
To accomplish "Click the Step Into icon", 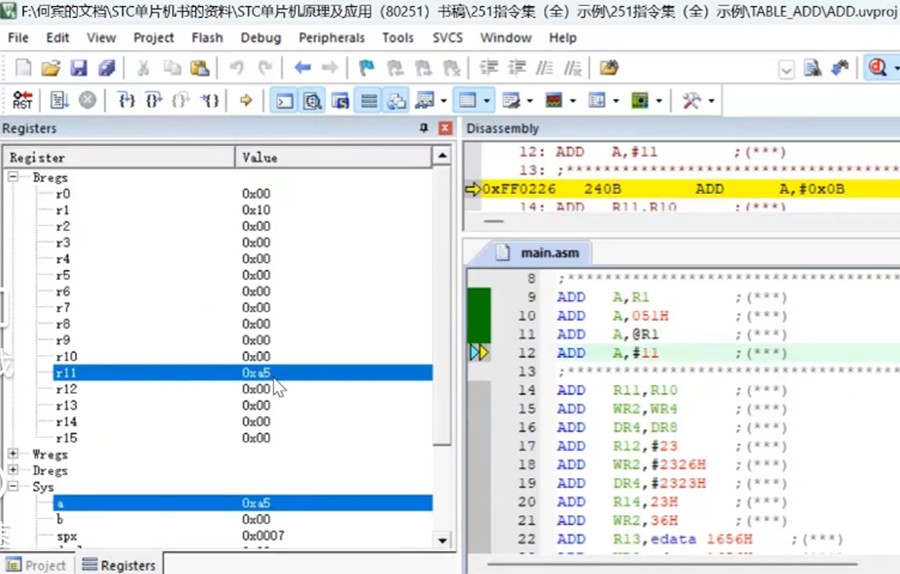I will pyautogui.click(x=126, y=100).
